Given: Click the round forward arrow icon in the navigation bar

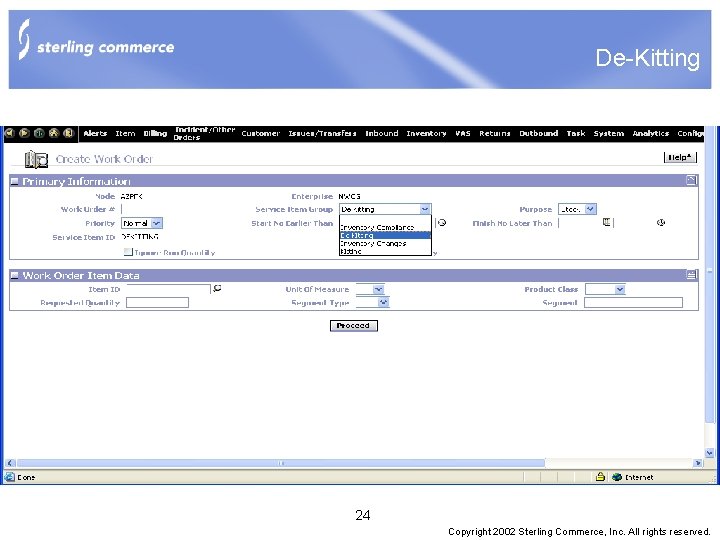Looking at the screenshot, I should pos(24,133).
